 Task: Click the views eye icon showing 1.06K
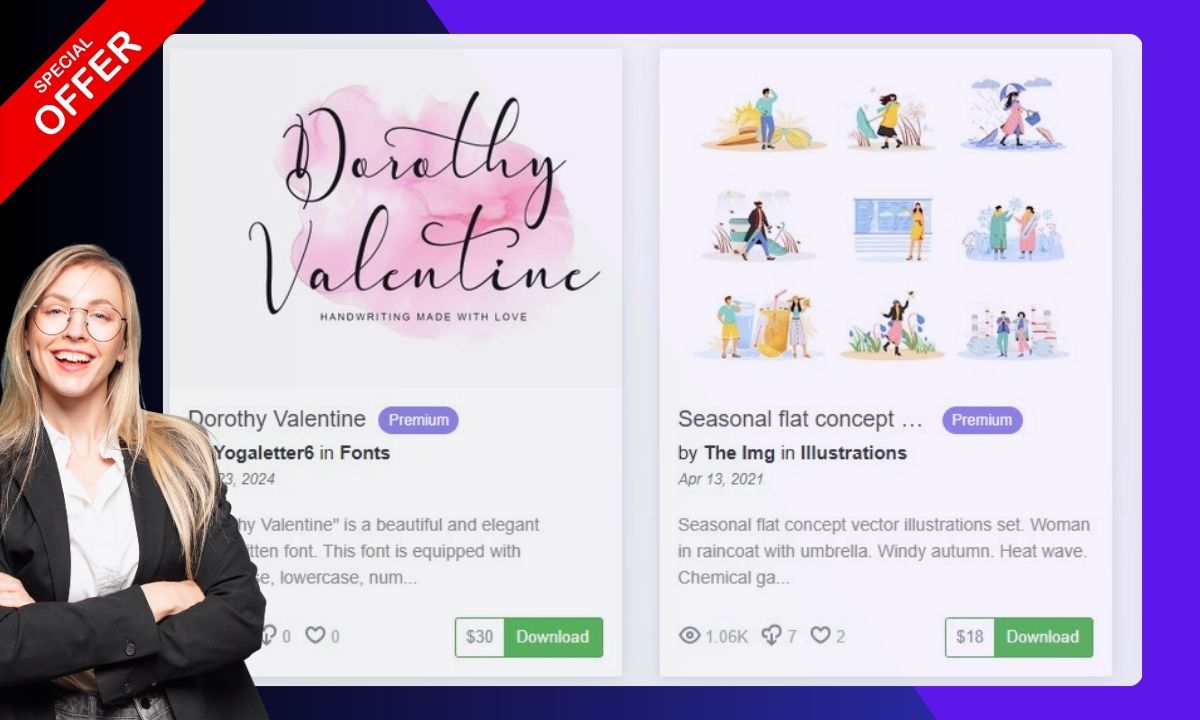click(689, 636)
